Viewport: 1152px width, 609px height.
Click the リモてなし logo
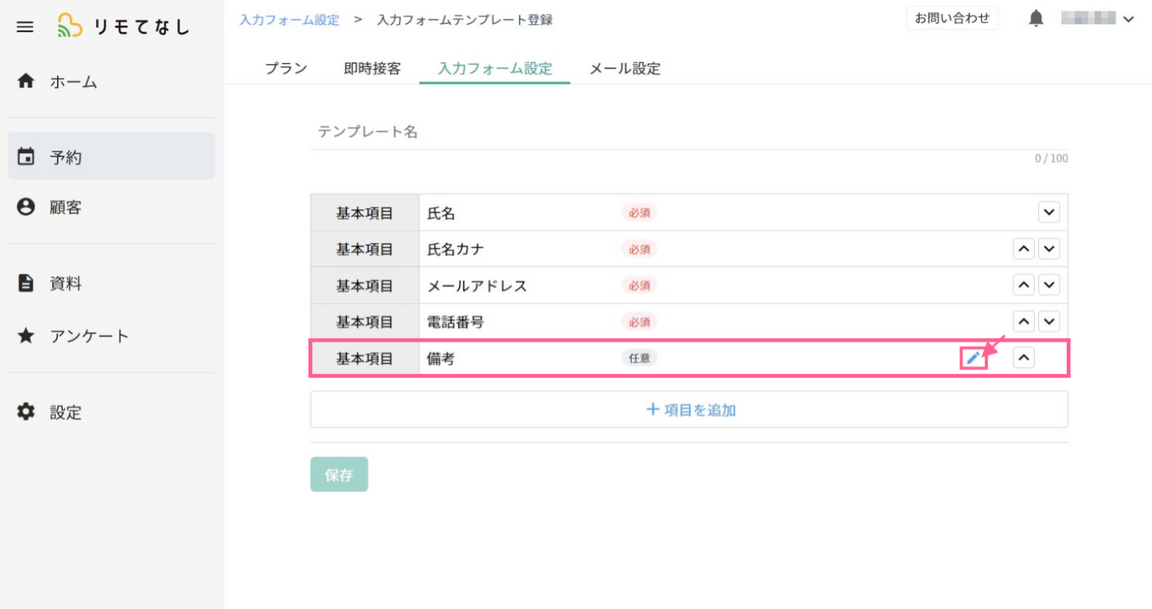point(124,27)
